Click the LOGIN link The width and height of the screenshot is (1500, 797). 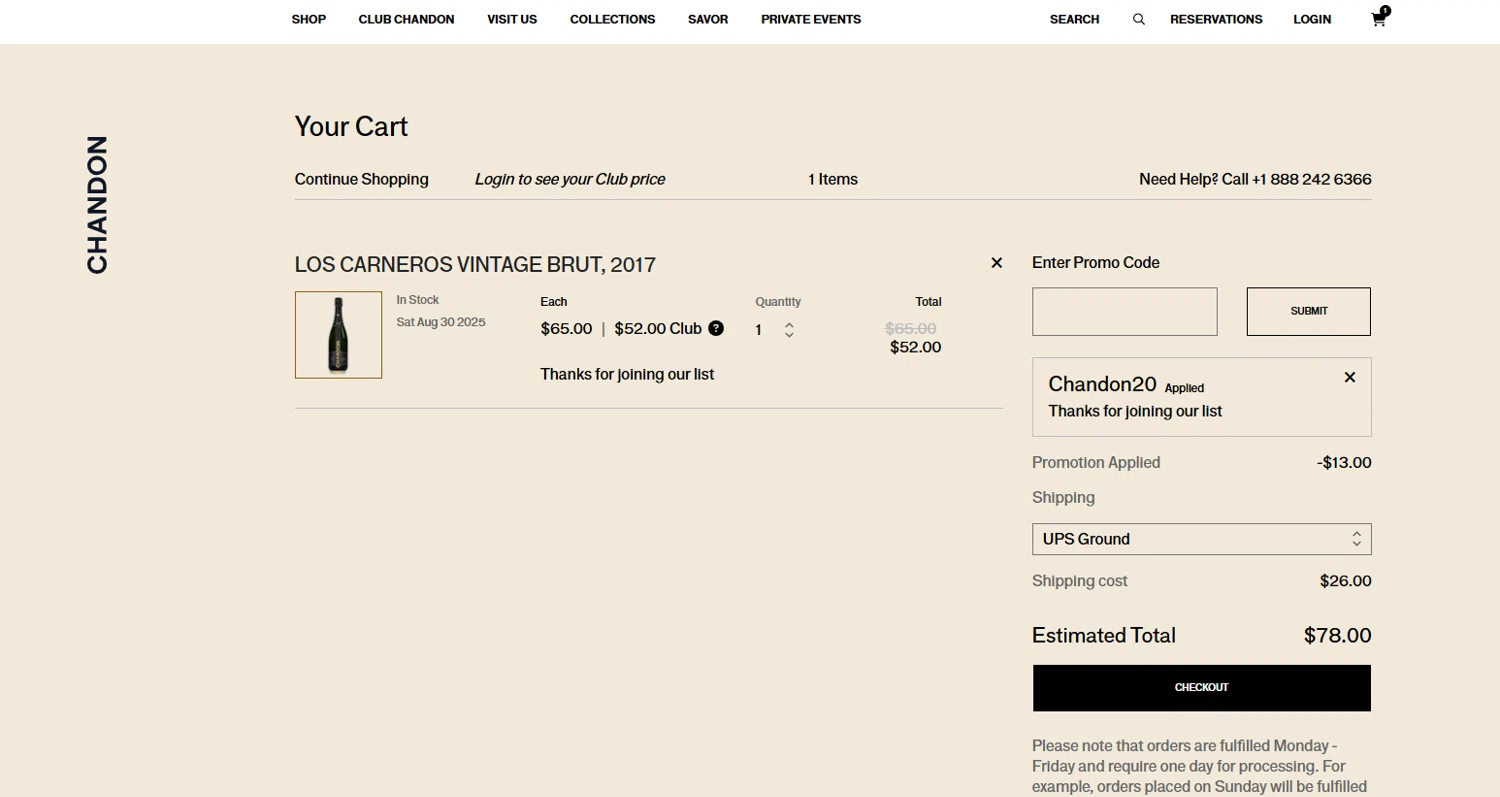click(1312, 19)
